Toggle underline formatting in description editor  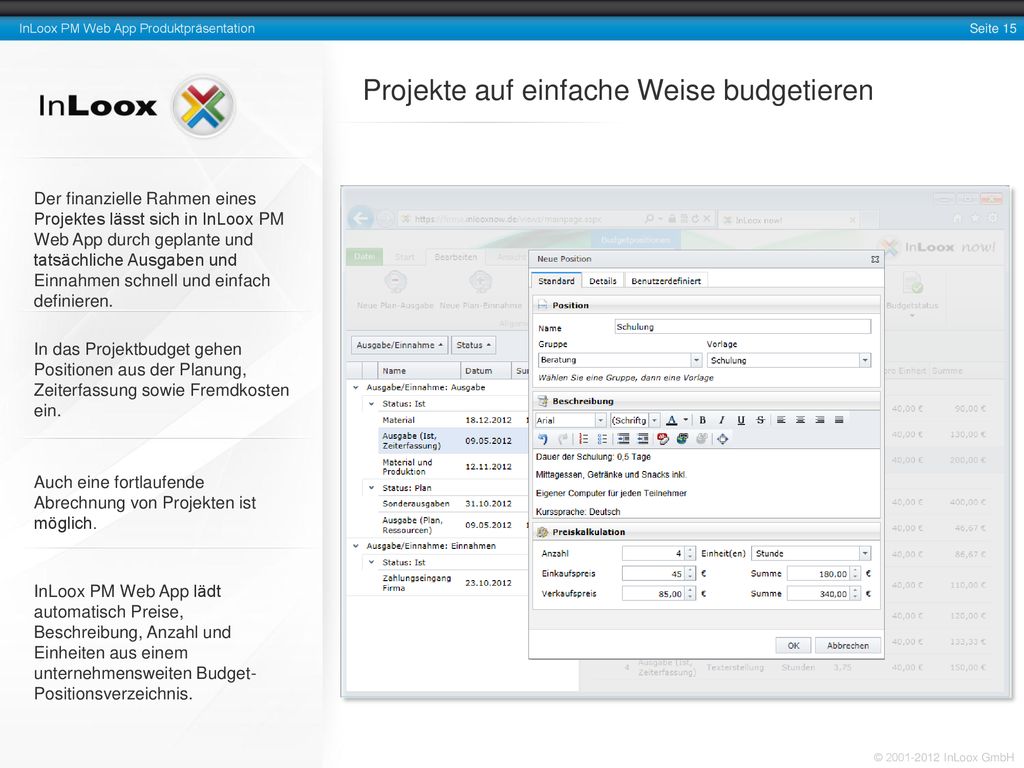click(x=741, y=420)
